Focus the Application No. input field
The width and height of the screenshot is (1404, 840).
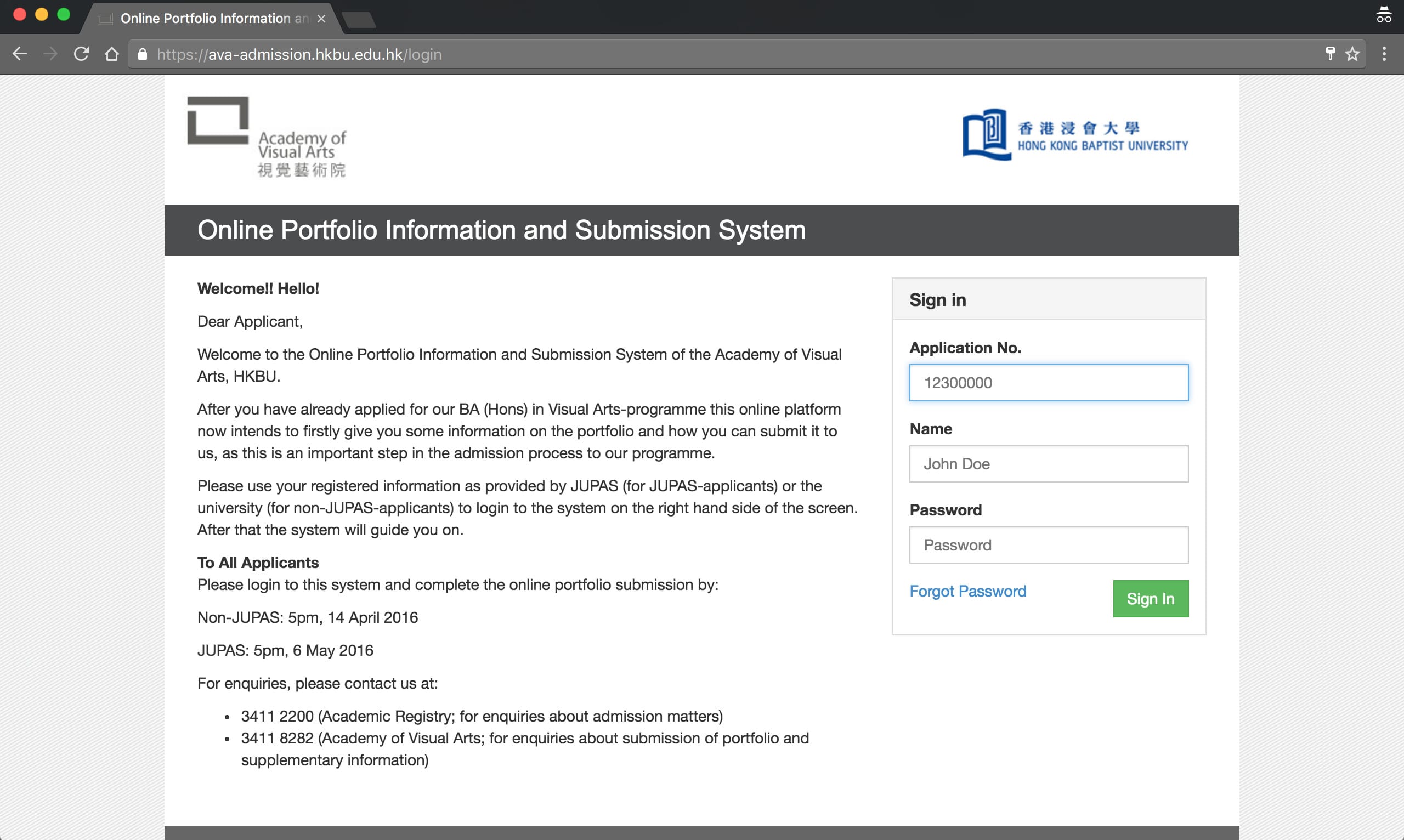pyautogui.click(x=1049, y=383)
